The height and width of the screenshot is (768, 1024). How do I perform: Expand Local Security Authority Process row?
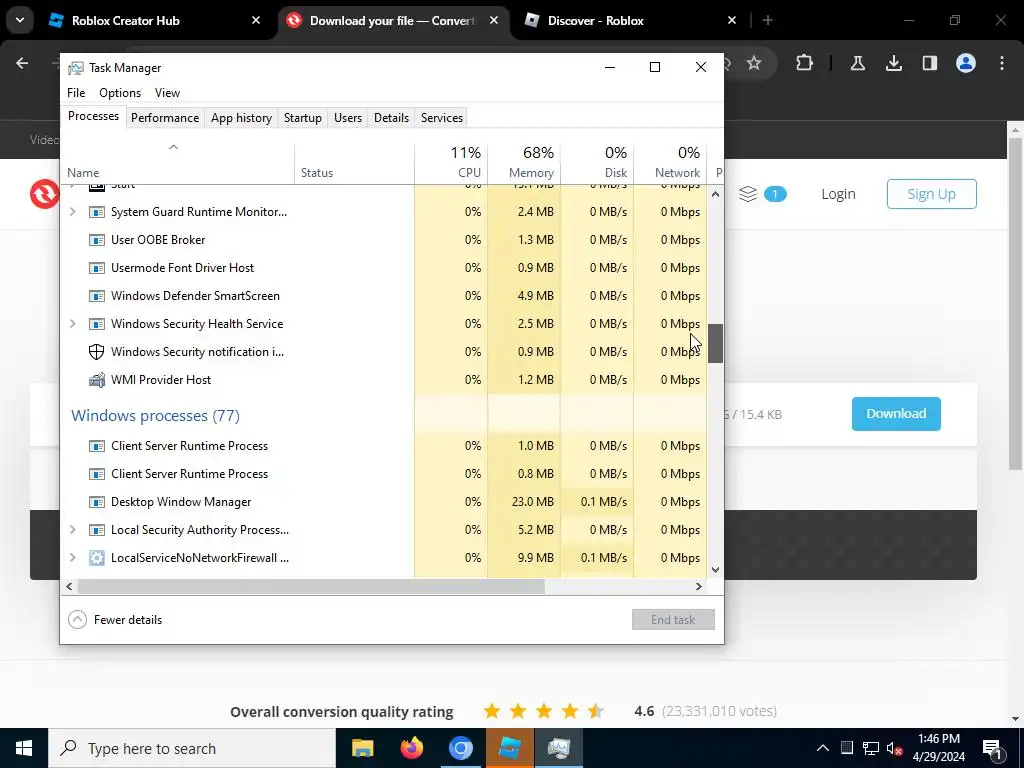point(72,530)
